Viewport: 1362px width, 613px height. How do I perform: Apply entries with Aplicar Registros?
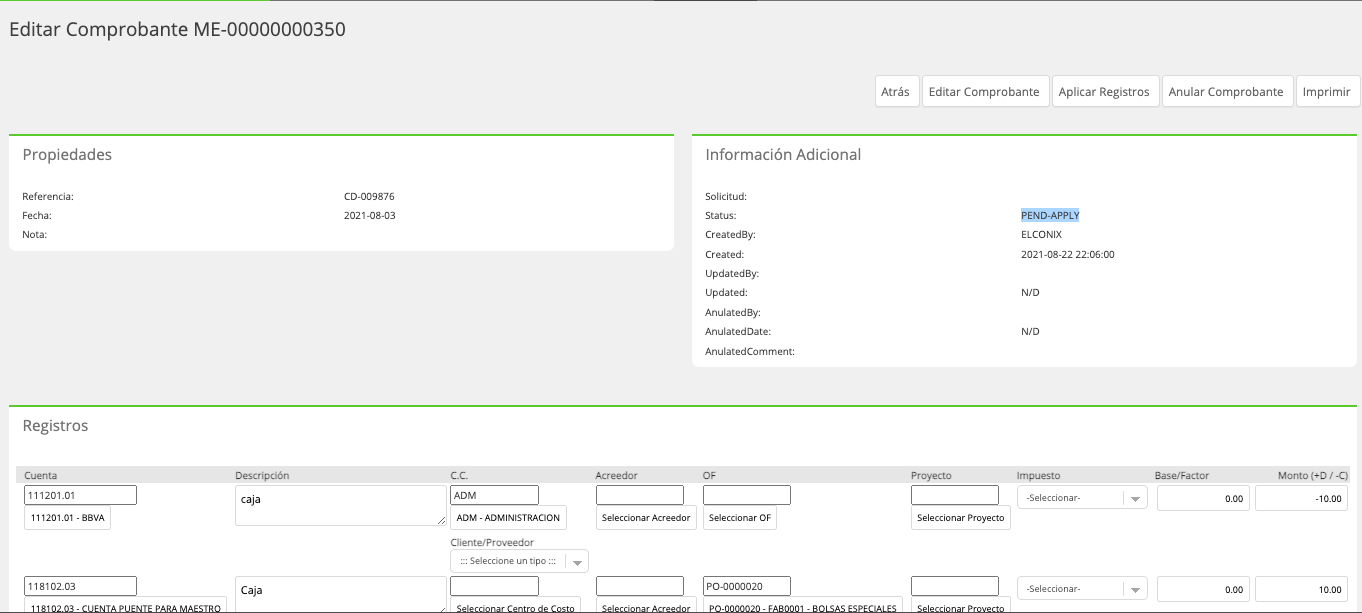pyautogui.click(x=1105, y=91)
